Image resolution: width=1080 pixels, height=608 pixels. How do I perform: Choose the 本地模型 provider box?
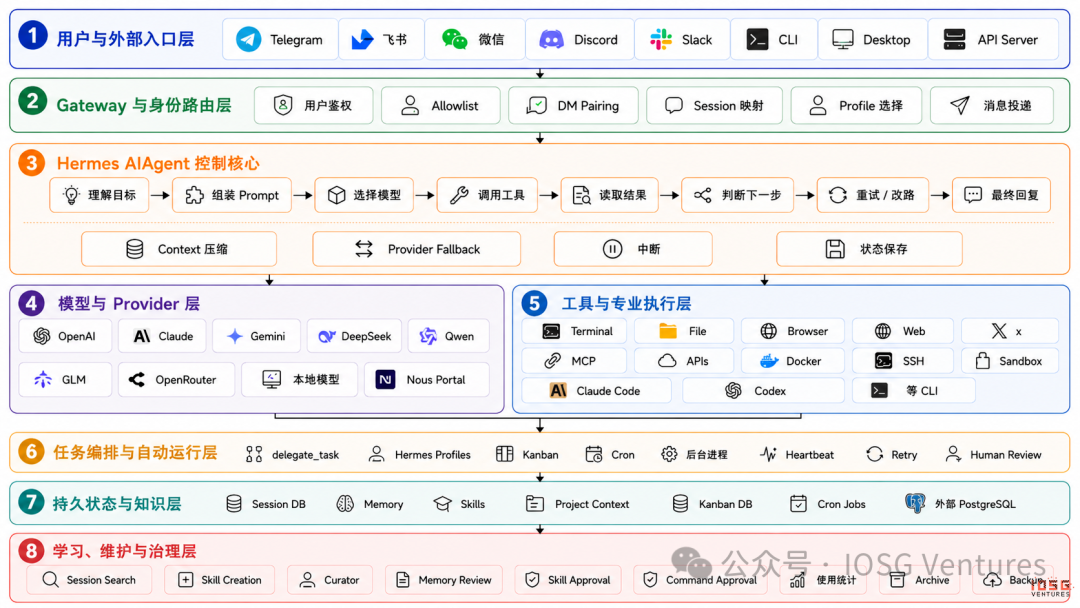click(300, 379)
